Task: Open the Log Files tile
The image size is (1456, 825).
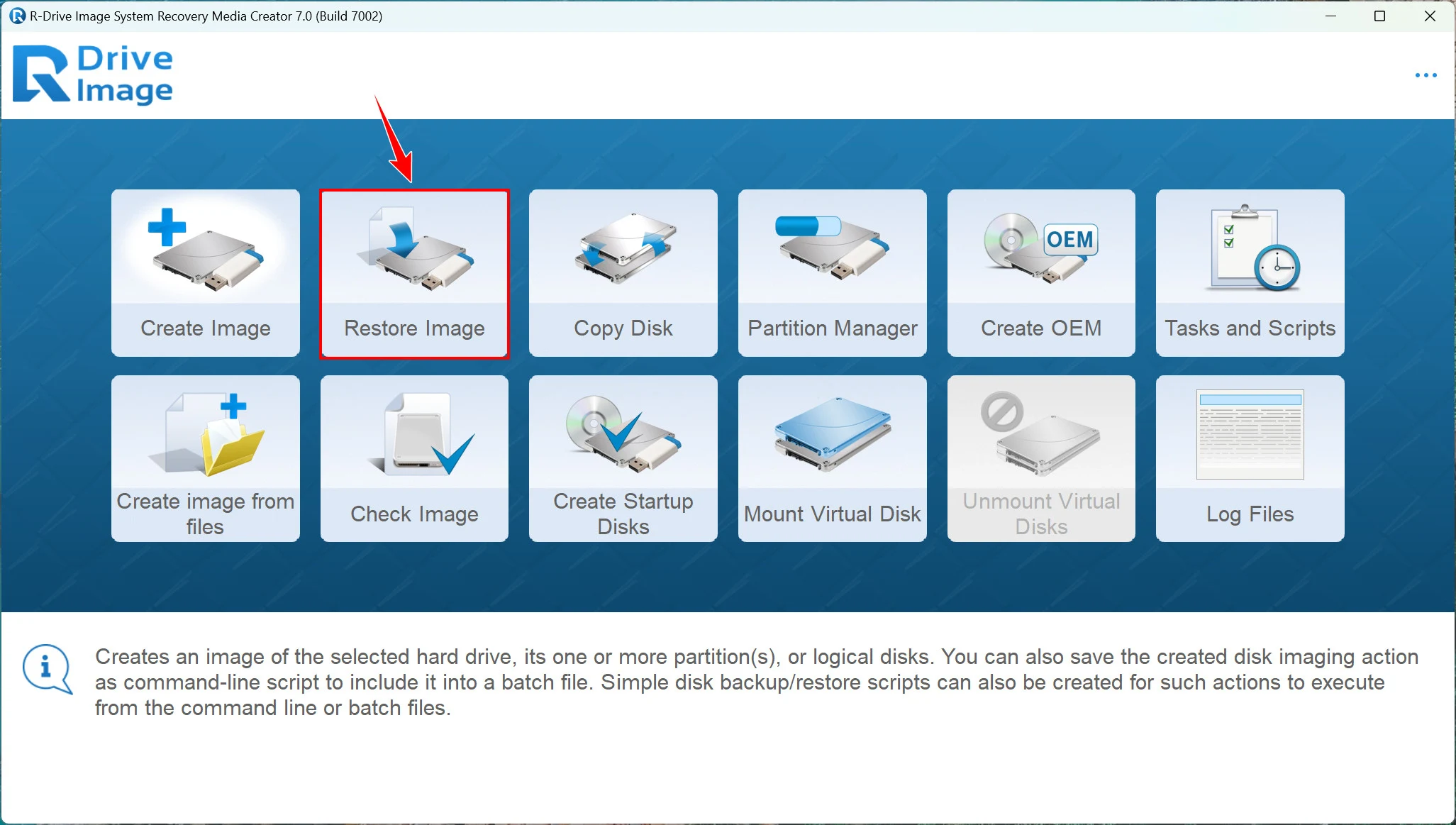Action: [1250, 459]
